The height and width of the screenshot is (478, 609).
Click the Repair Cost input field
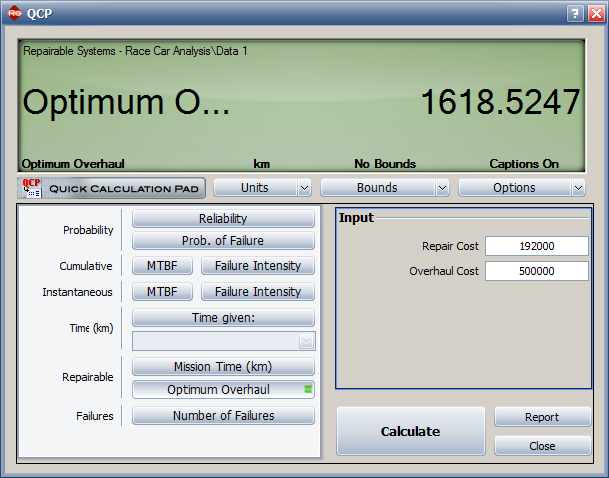coord(536,246)
